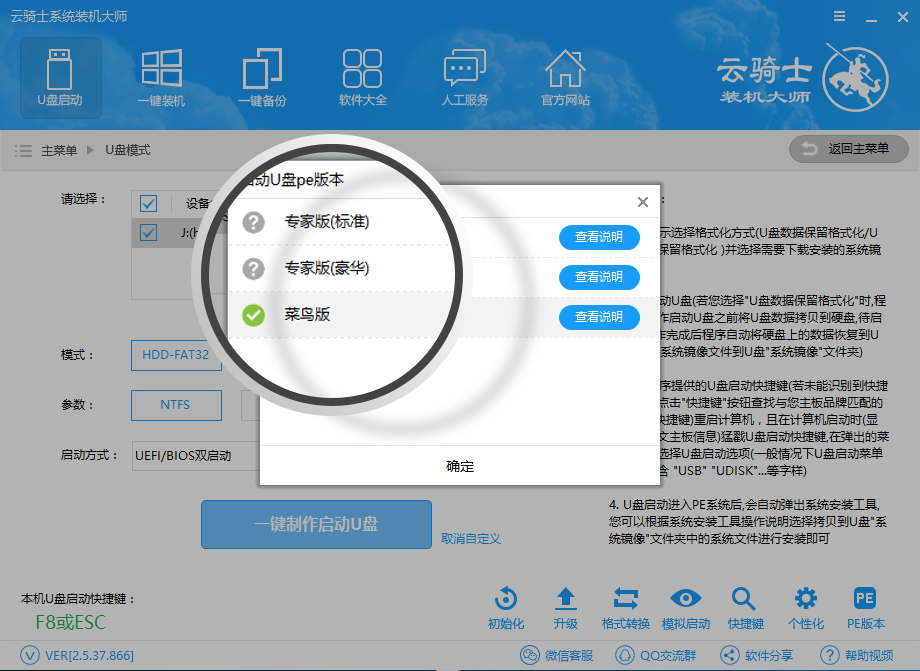Open the 启动方式 UEFI/BIOS双启动 dropdown
Viewport: 920px width, 671px height.
[x=196, y=456]
